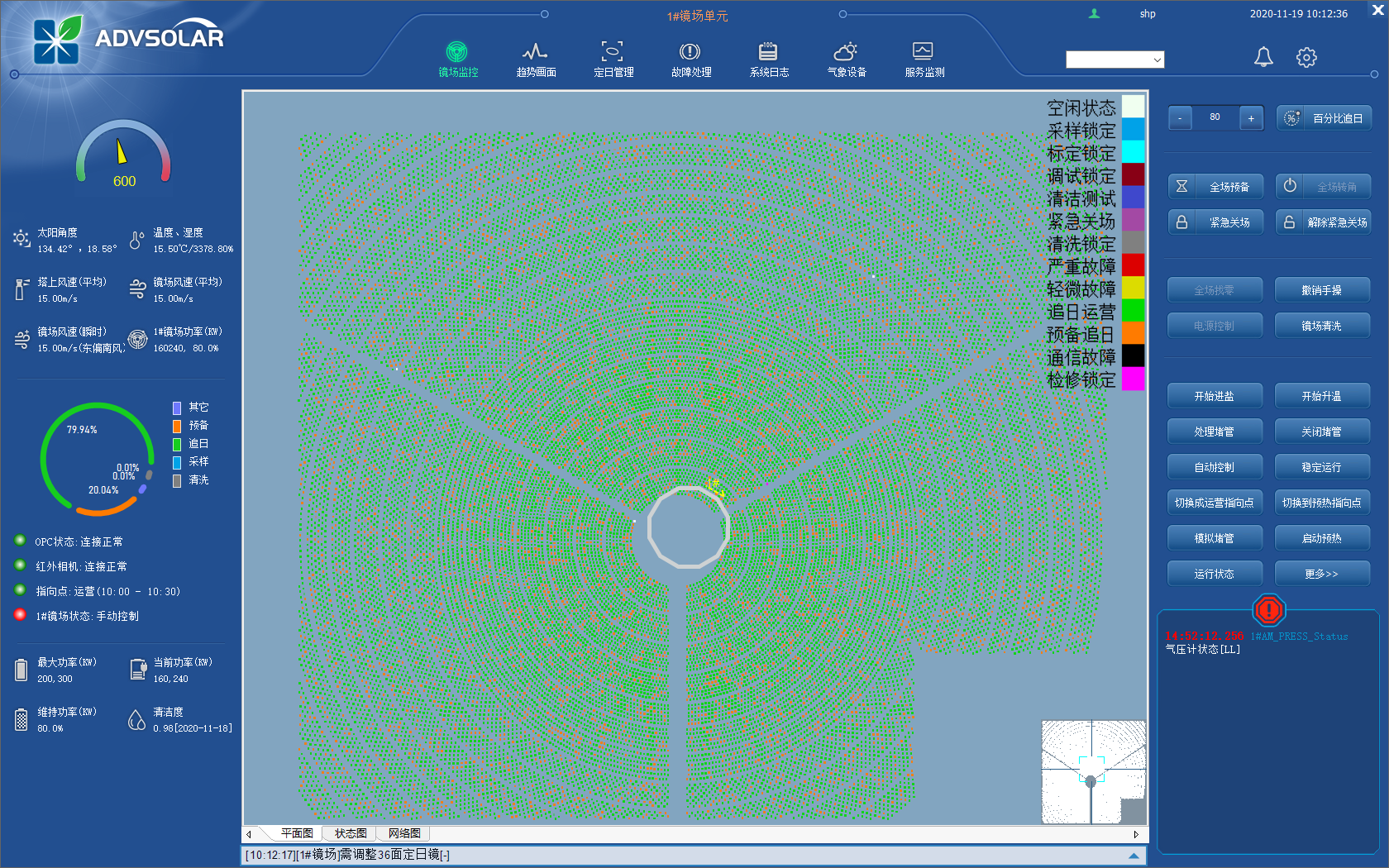Switch to the 网络图 tab
1389x868 pixels.
(x=404, y=833)
